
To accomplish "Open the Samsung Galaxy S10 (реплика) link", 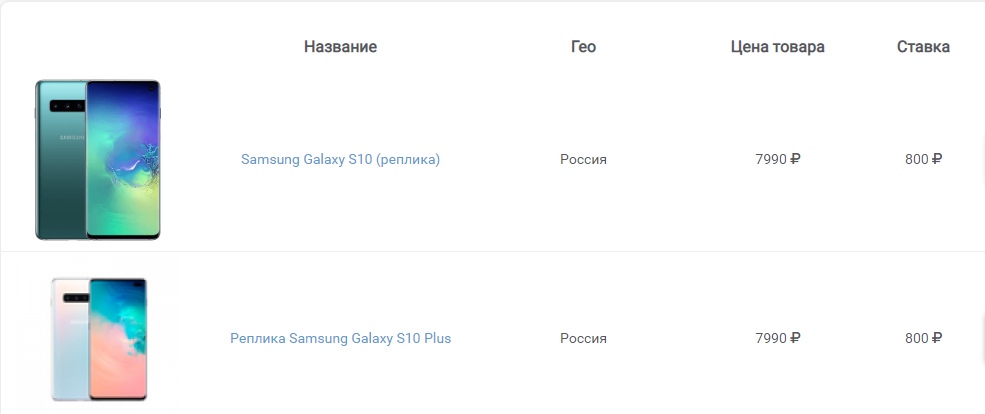I will (340, 160).
